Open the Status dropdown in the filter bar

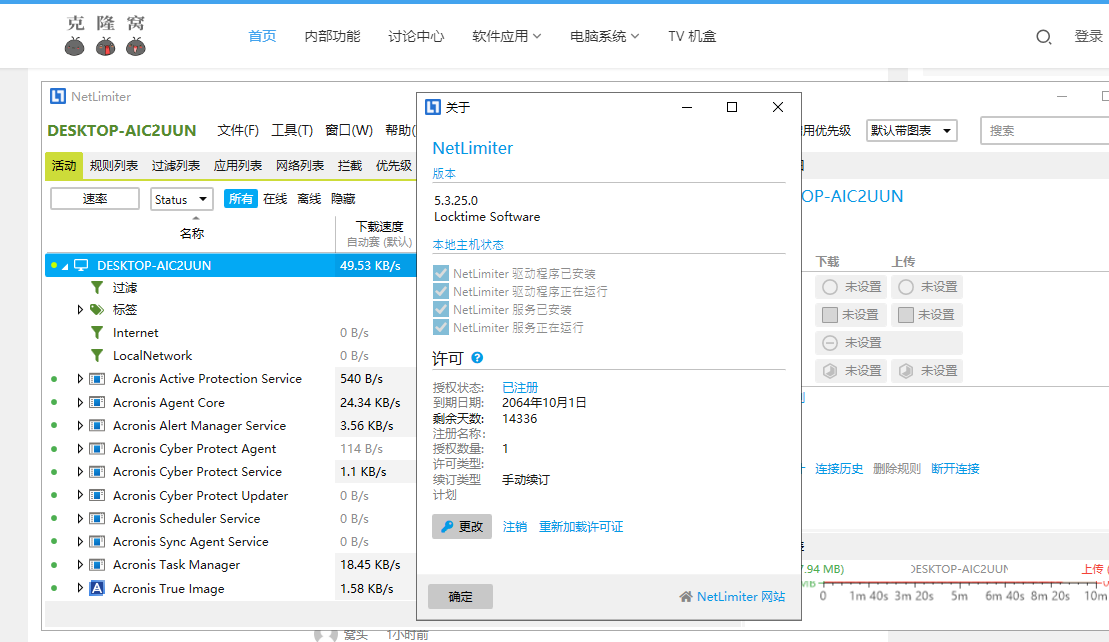181,199
